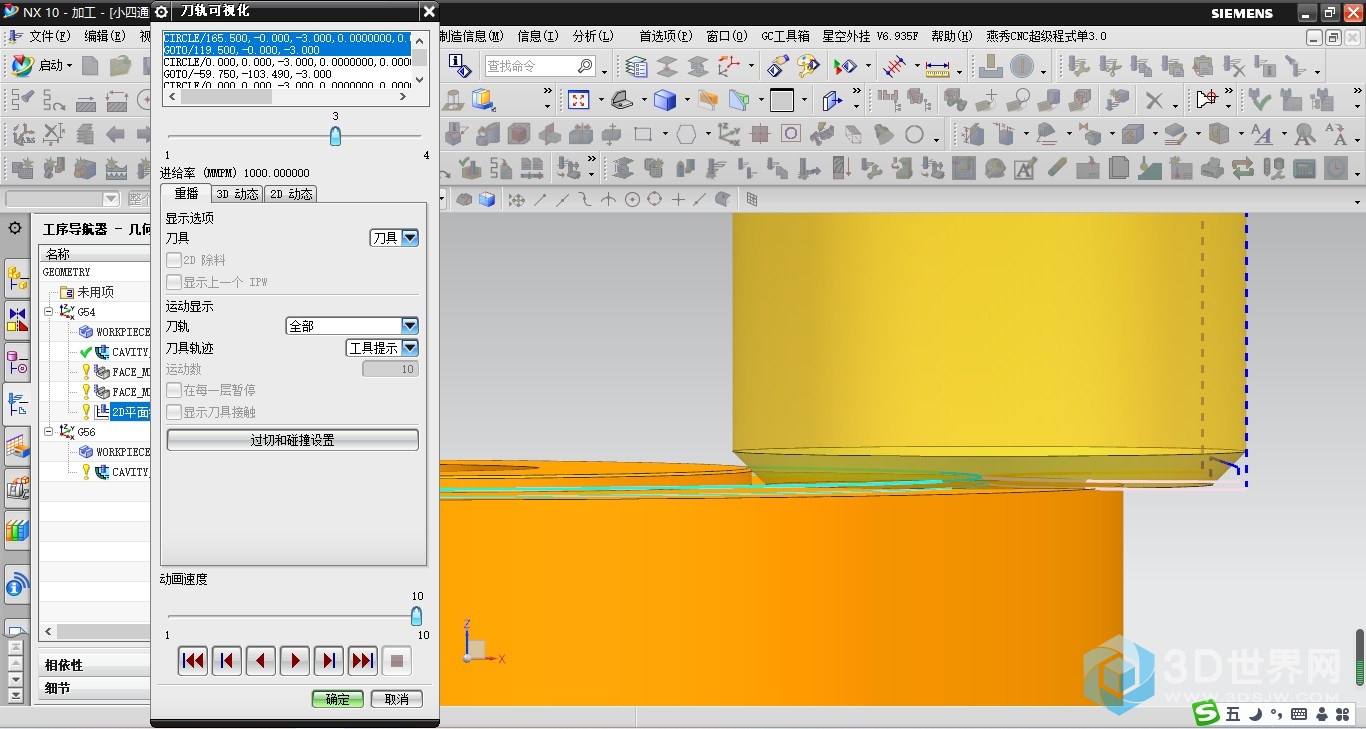Click the 启动 start button
The width and height of the screenshot is (1366, 729).
pos(41,66)
